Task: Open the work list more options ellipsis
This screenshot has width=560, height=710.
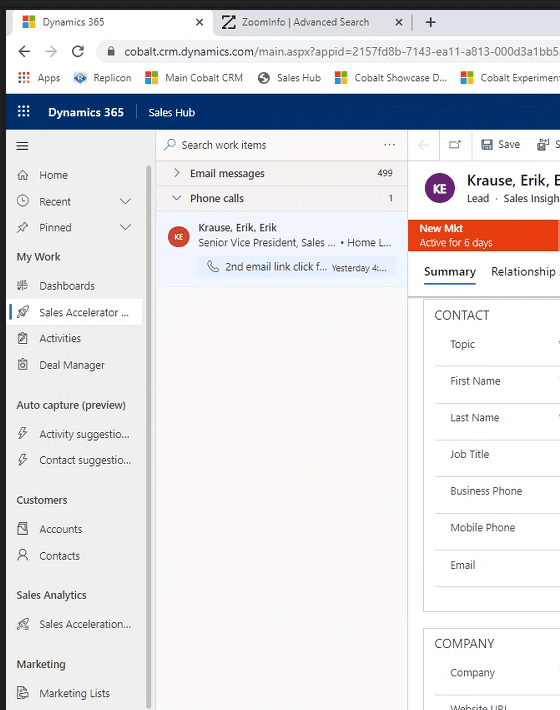Action: 389,145
